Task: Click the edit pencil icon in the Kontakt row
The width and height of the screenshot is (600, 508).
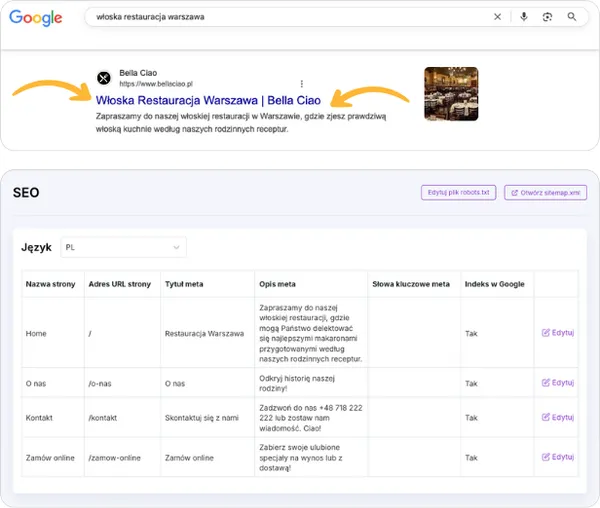Action: (546, 417)
